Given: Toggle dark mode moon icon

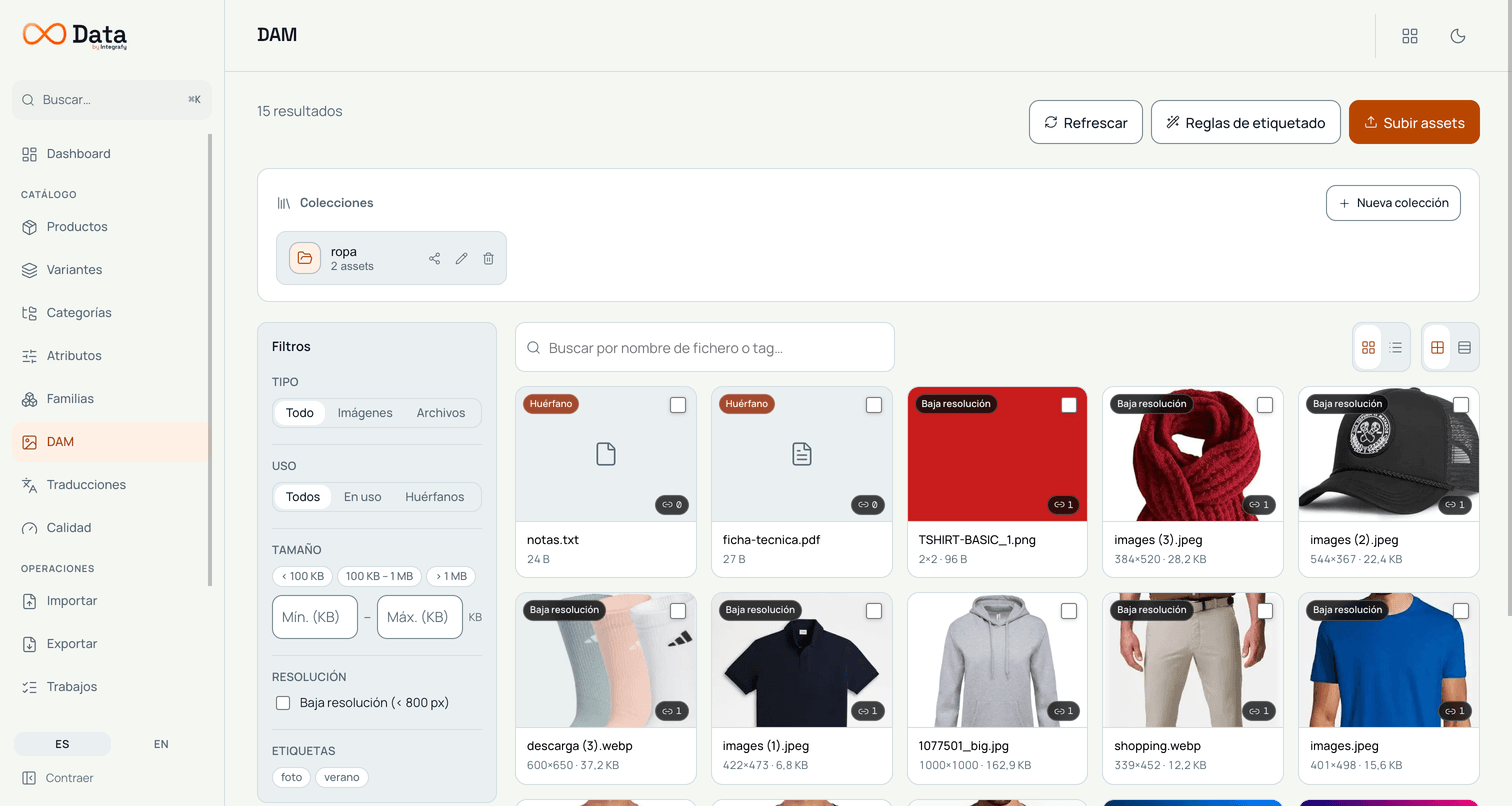Looking at the screenshot, I should (1458, 36).
